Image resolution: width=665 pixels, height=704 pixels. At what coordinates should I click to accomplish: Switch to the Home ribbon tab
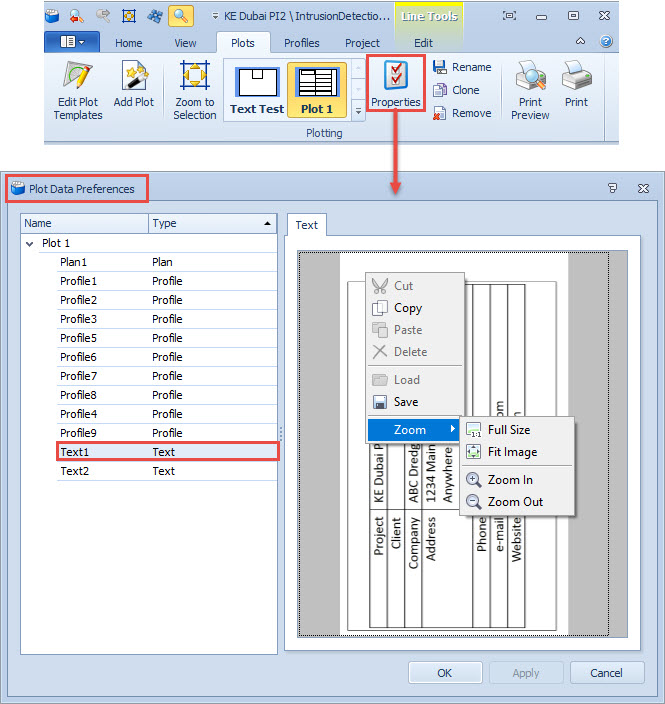[128, 43]
